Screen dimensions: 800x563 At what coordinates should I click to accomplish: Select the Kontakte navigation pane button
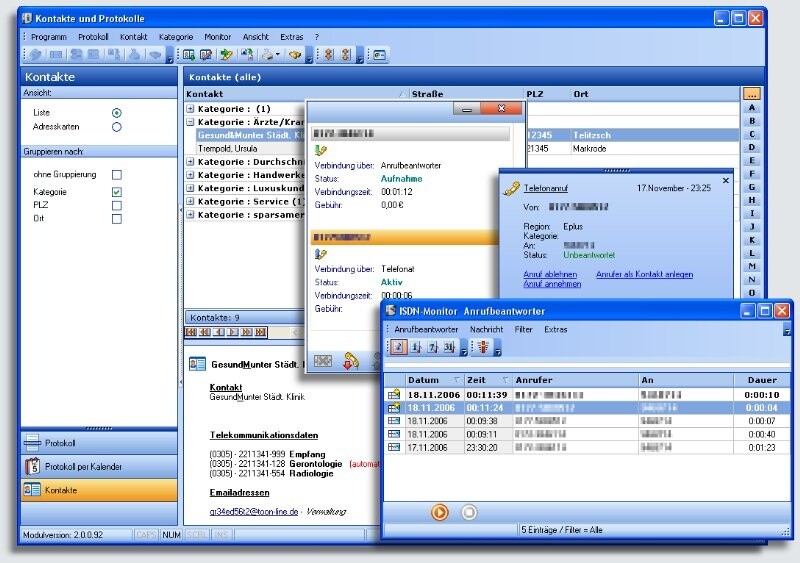point(99,490)
